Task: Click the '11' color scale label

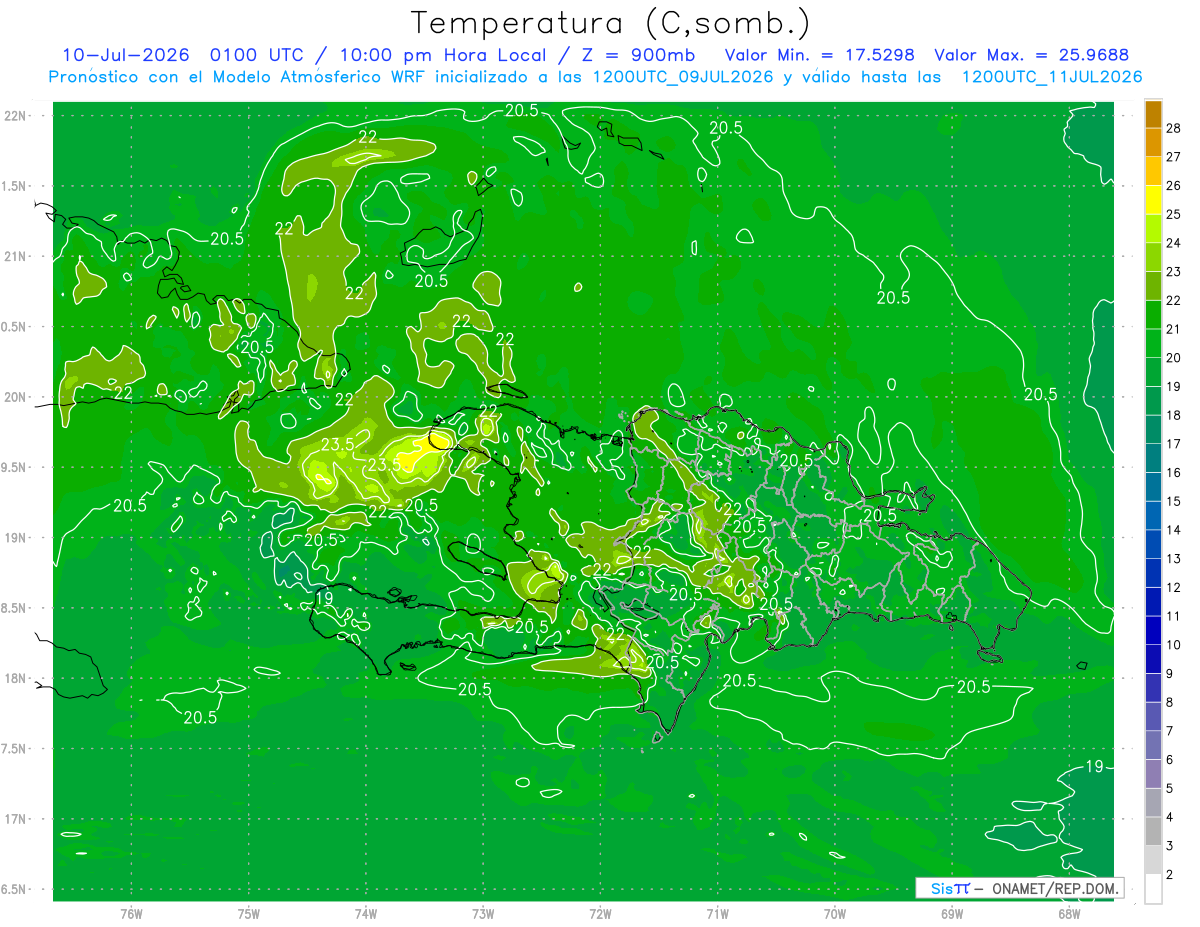Action: (1174, 616)
